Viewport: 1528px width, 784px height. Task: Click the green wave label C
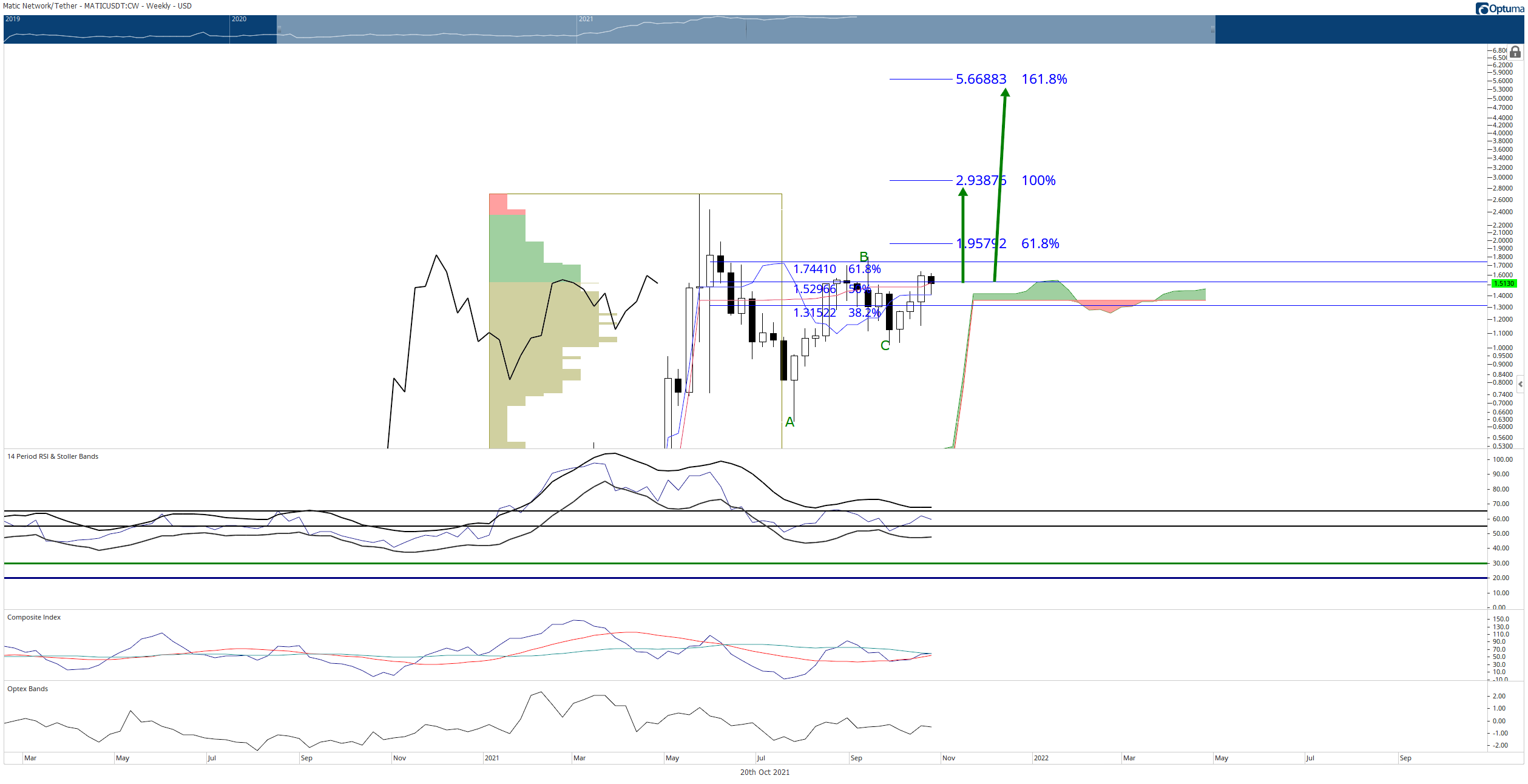point(885,345)
